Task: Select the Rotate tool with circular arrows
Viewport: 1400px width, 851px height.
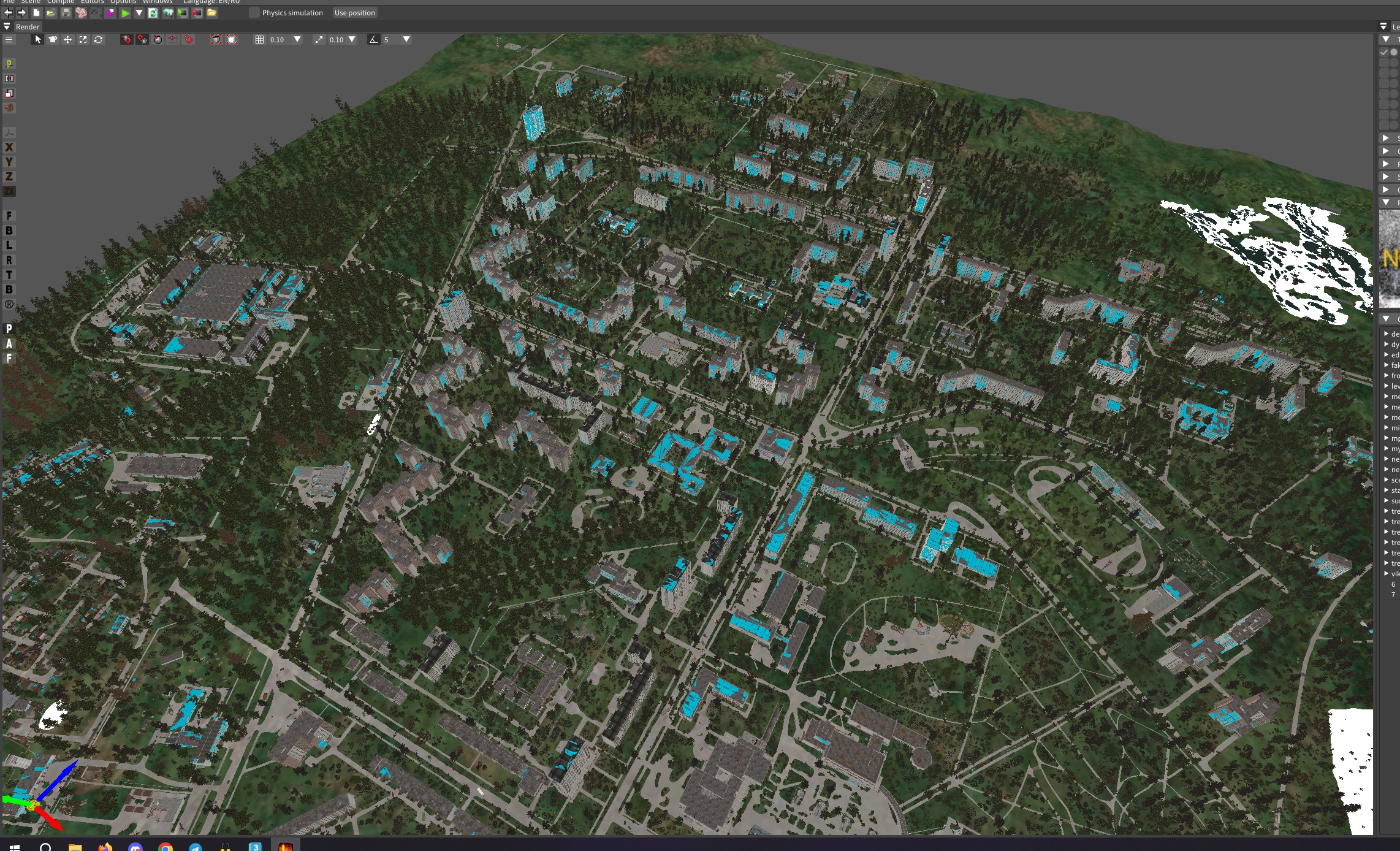Action: coord(98,39)
